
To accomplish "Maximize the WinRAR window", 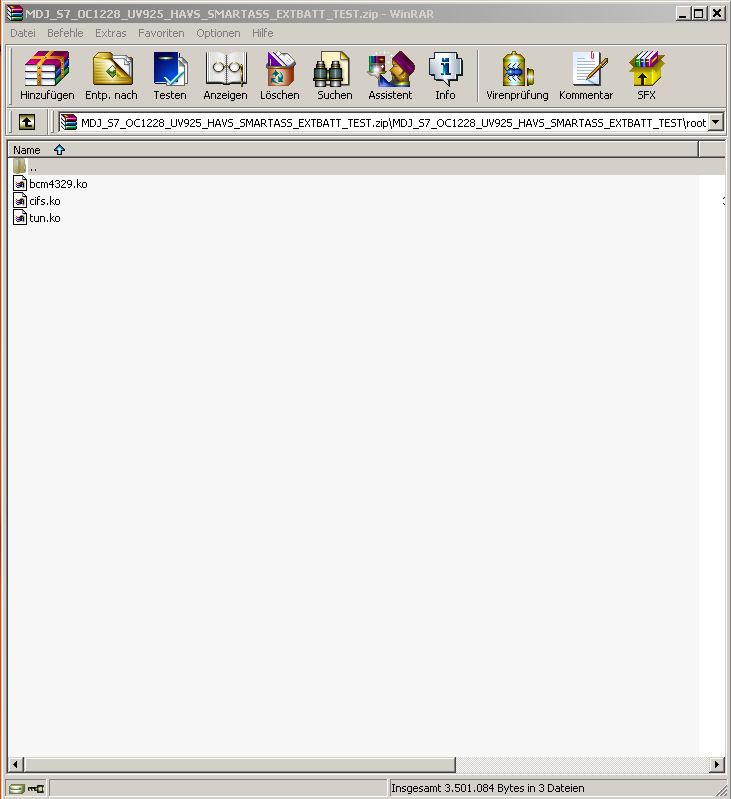I will click(x=699, y=13).
